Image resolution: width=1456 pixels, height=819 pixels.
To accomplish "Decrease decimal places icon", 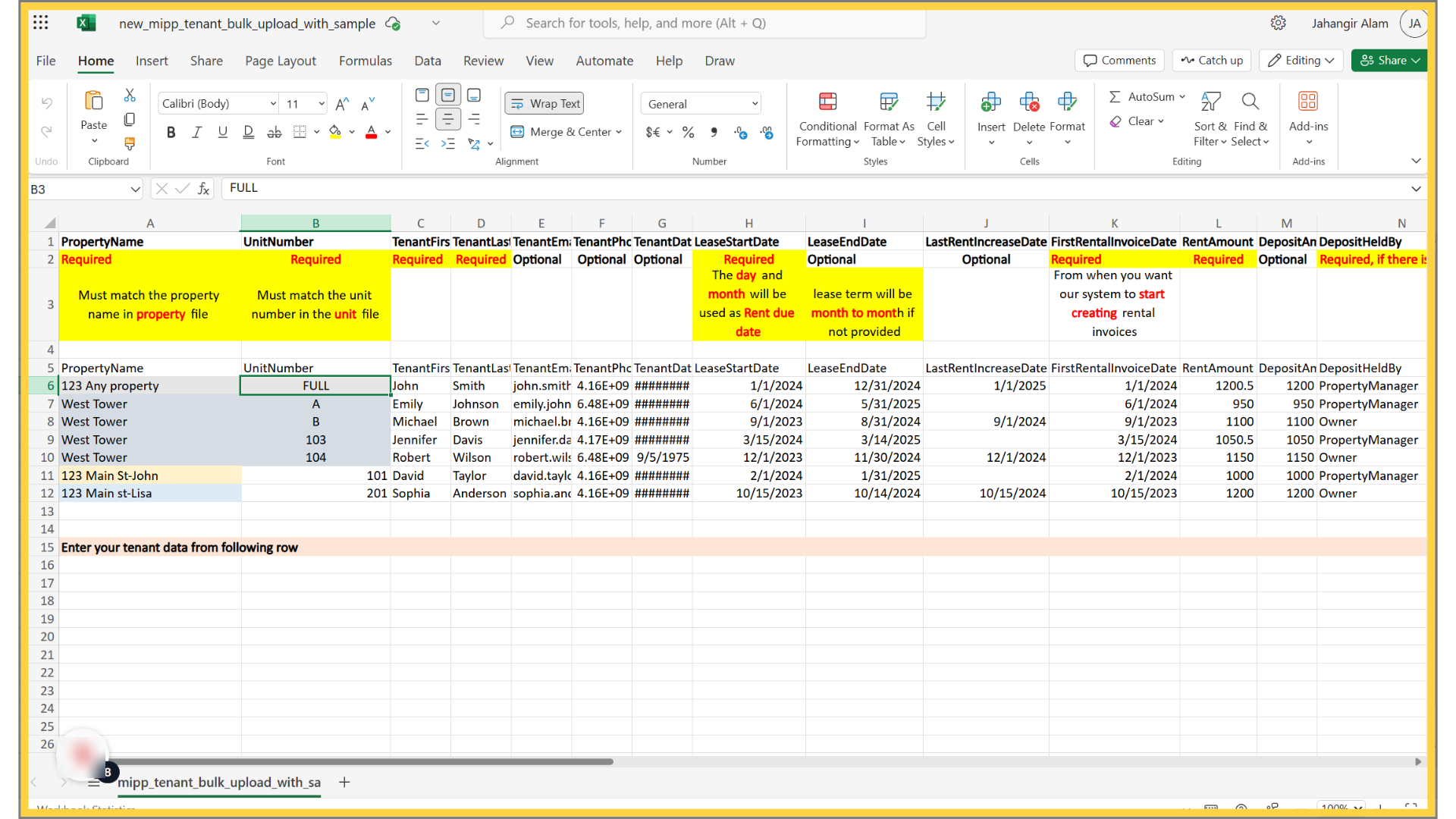I will tap(767, 133).
